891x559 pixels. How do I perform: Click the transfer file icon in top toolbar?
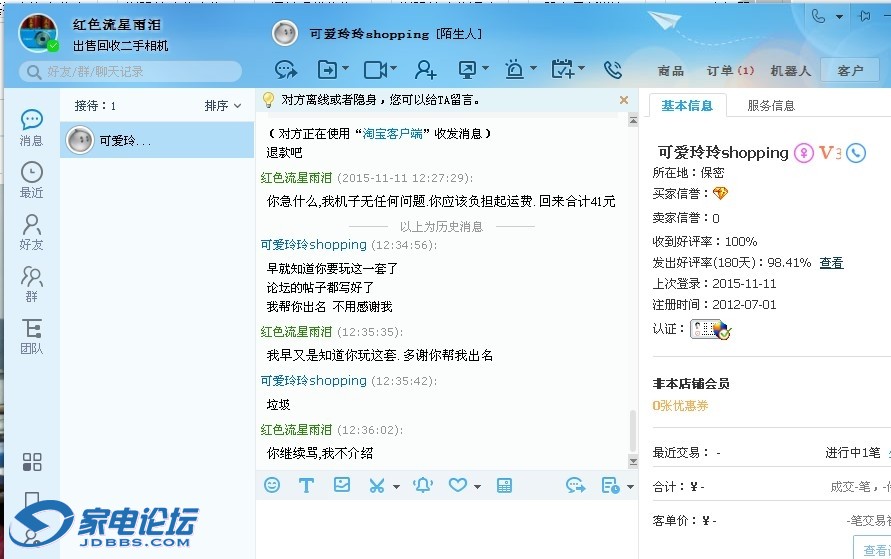coord(327,70)
